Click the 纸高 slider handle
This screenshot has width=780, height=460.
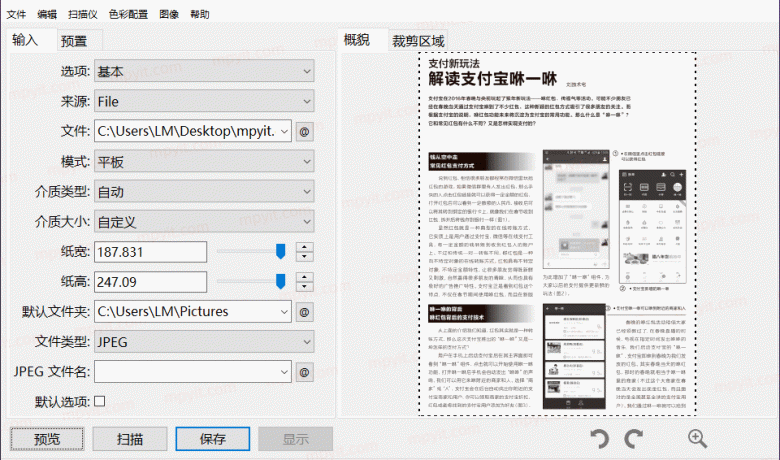click(x=281, y=281)
